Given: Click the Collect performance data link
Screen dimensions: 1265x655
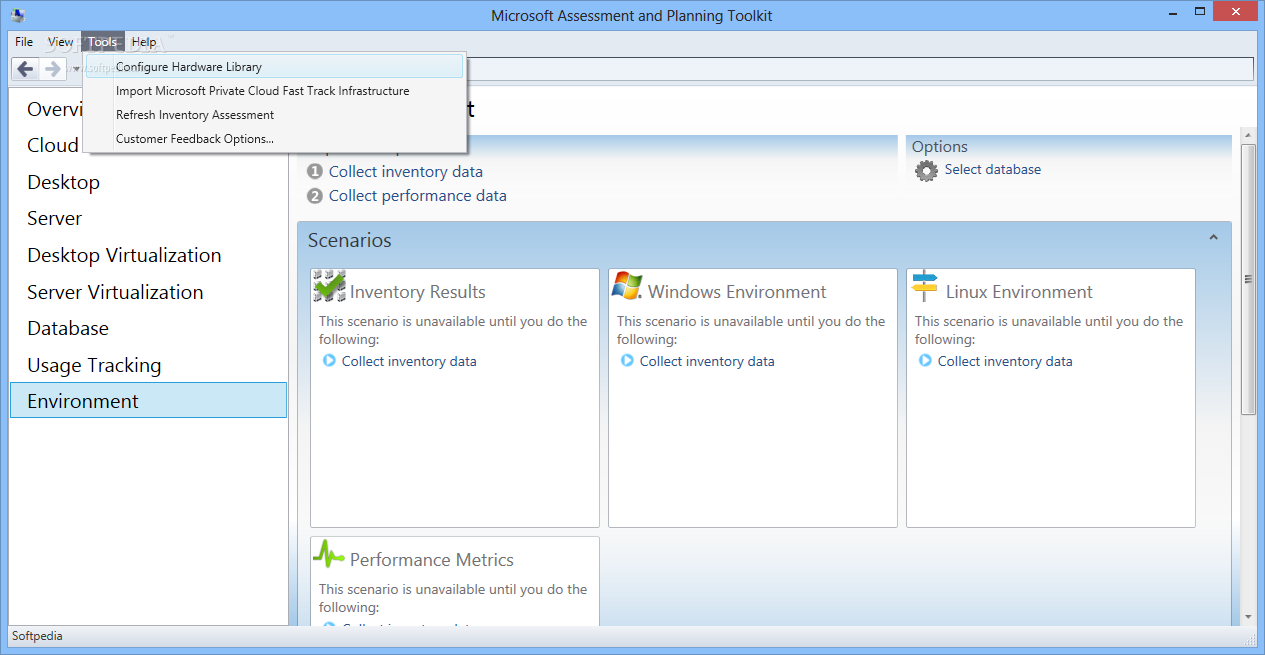Looking at the screenshot, I should 418,196.
